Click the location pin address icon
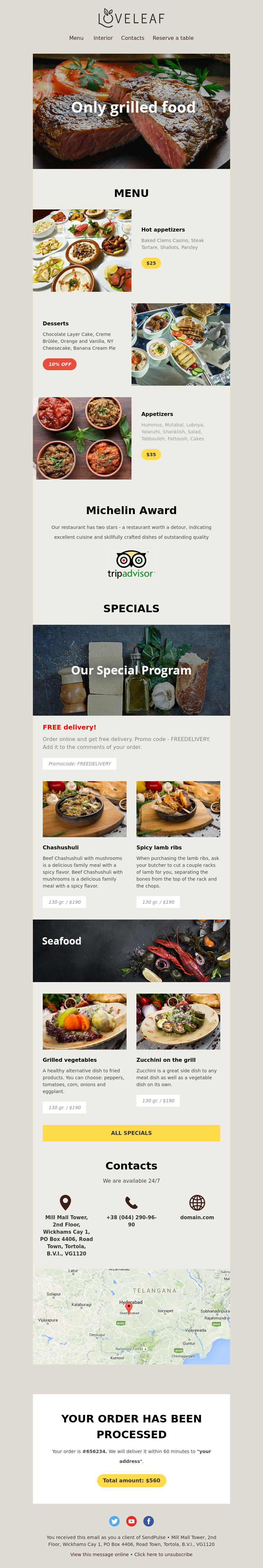 click(x=66, y=1201)
